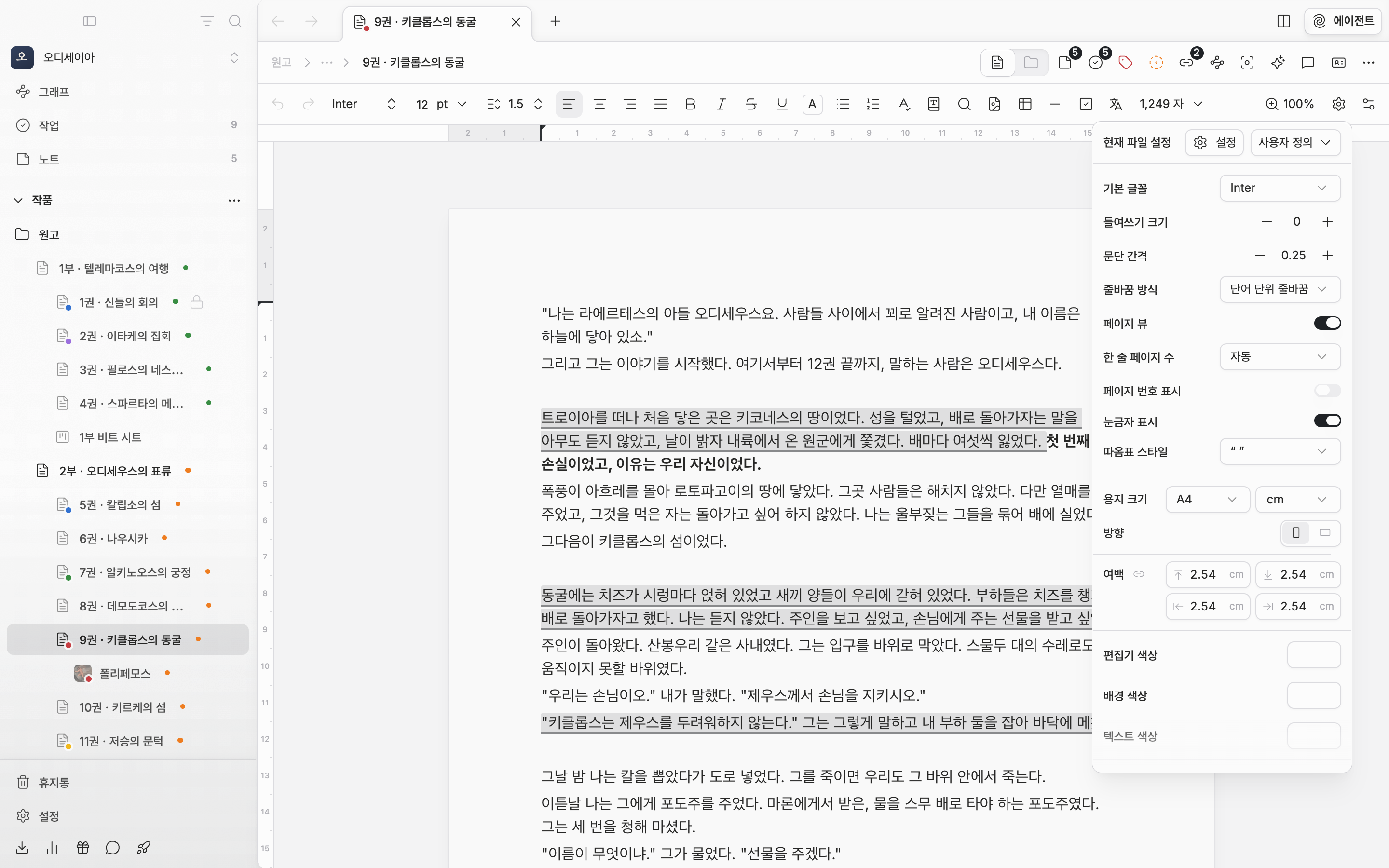Viewport: 1389px width, 868px height.
Task: Apply strikethrough formatting
Action: (751, 104)
